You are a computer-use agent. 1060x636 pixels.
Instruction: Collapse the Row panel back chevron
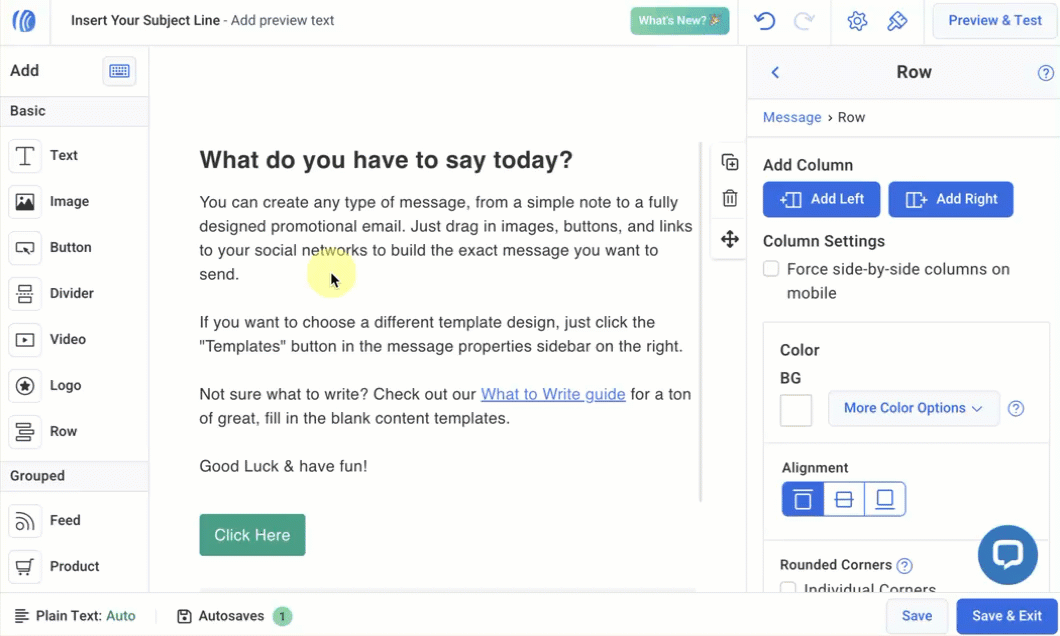tap(775, 73)
